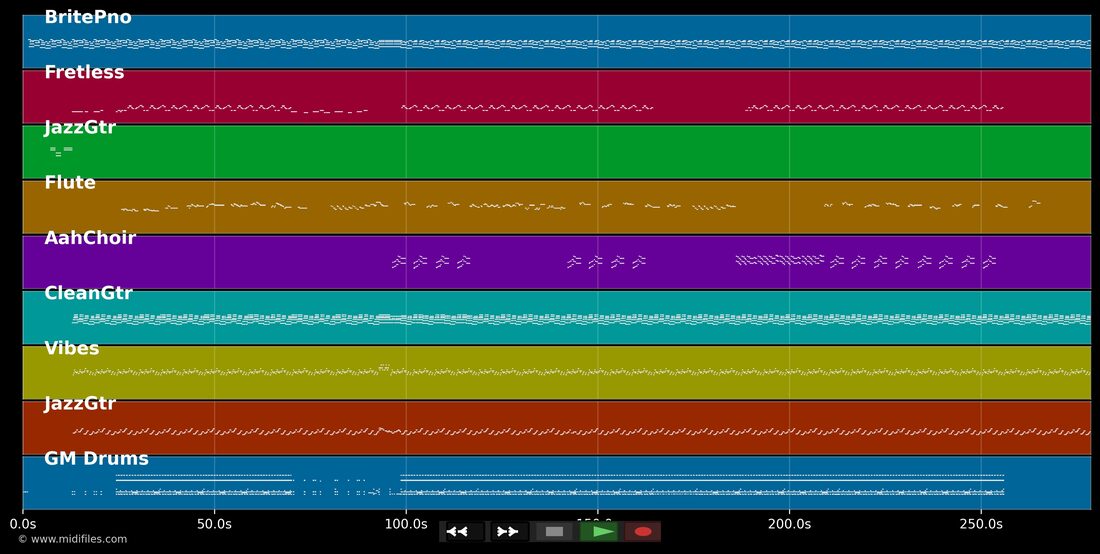The height and width of the screenshot is (554, 1100).
Task: Click the short note cluster in green JazzGtr track
Action: (61, 150)
